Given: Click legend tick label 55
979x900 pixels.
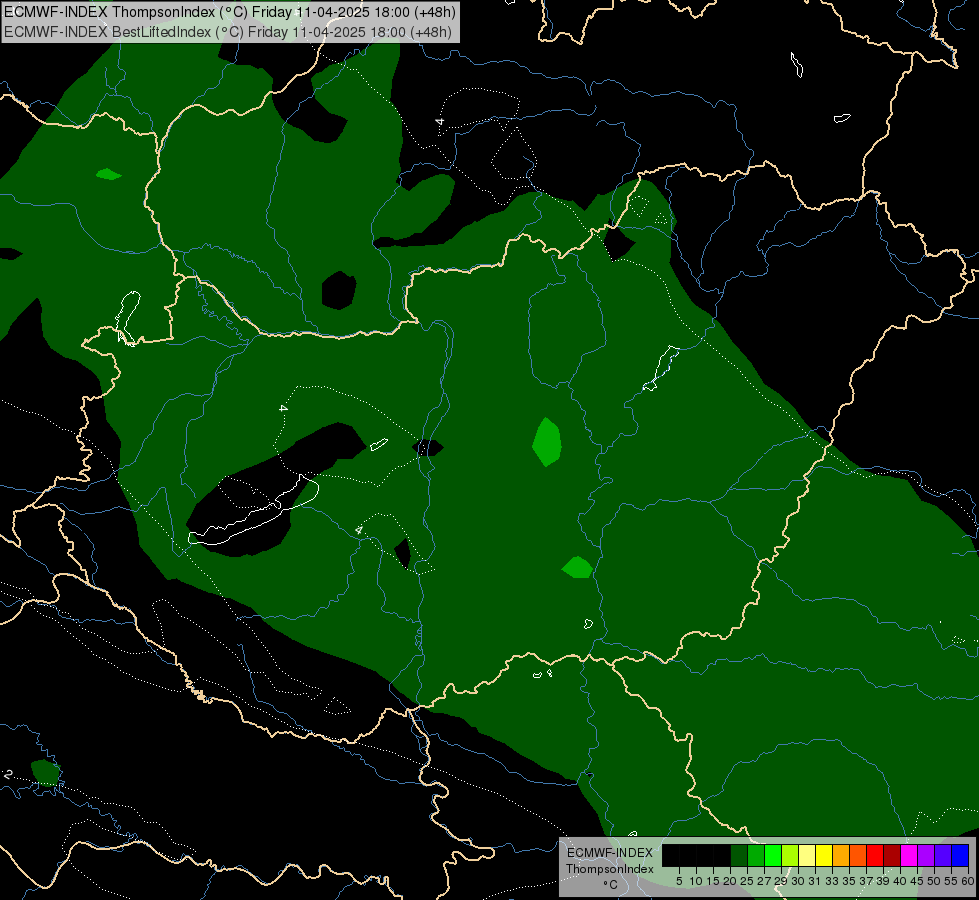Looking at the screenshot, I should (951, 881).
